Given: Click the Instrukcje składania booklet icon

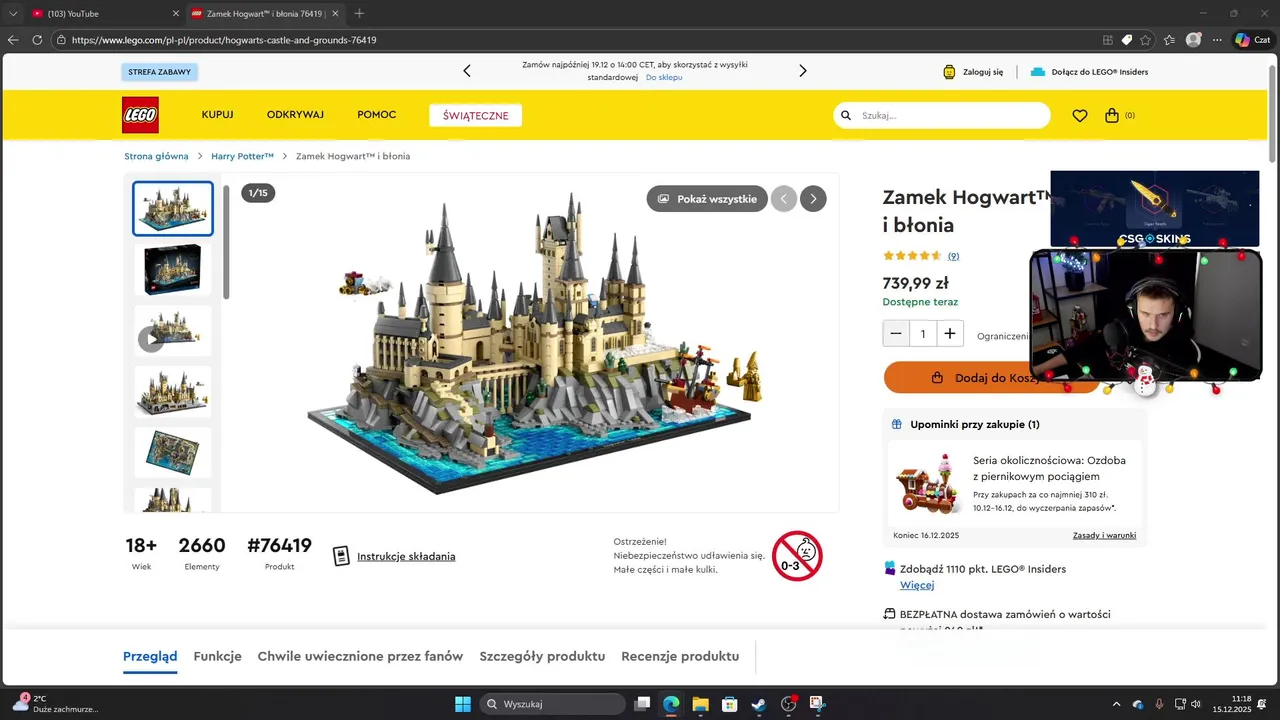Looking at the screenshot, I should tap(341, 556).
